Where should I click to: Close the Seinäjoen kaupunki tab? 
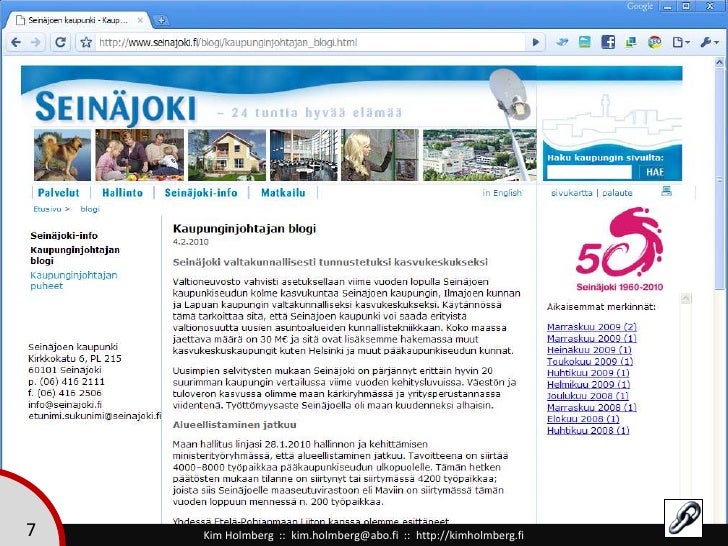[140, 20]
